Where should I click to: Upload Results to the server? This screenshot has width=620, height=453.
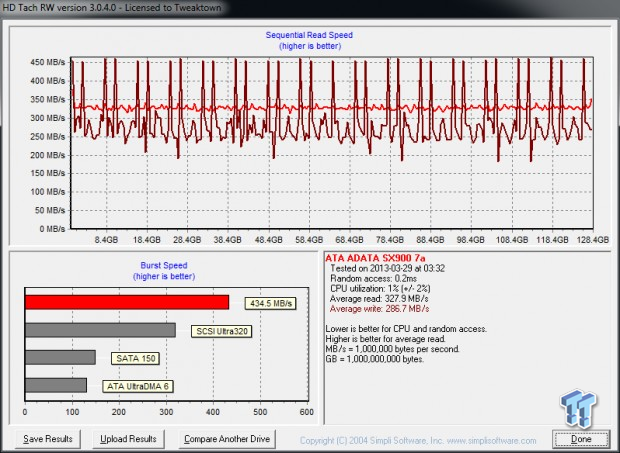coord(129,439)
